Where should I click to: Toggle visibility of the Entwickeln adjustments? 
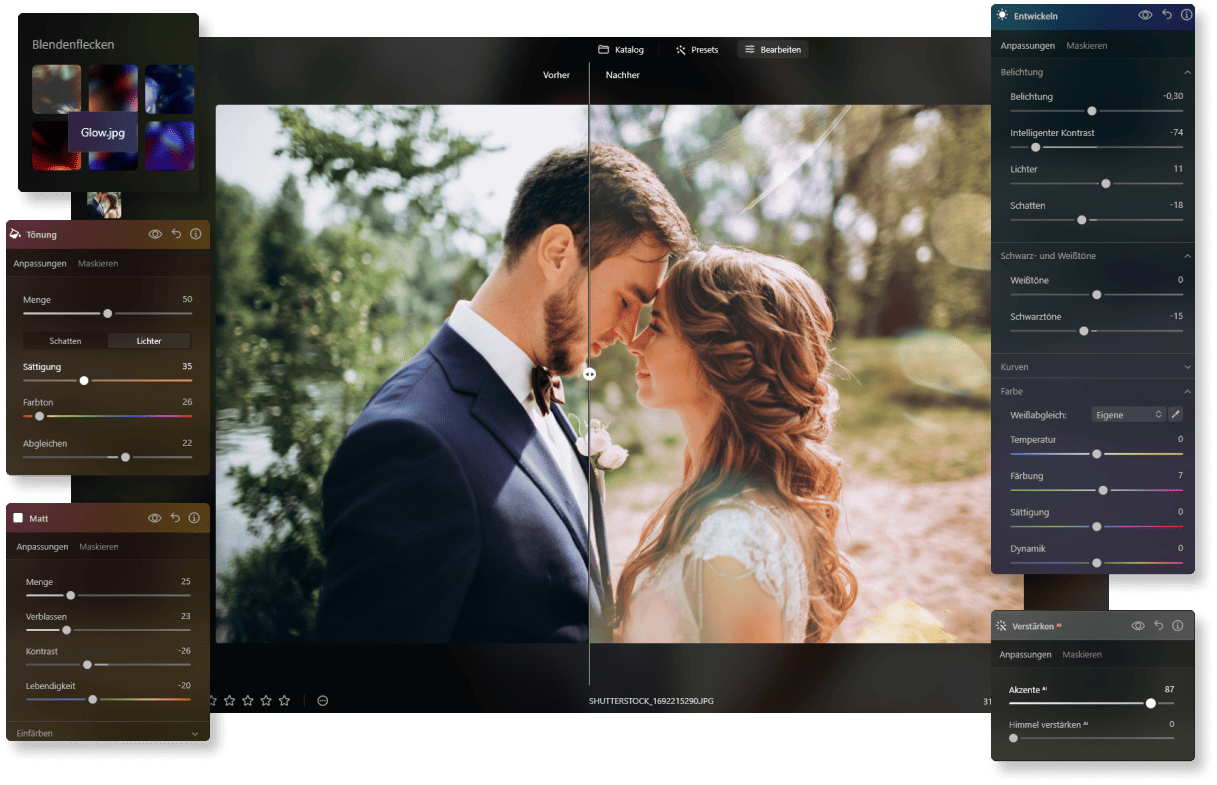1144,15
